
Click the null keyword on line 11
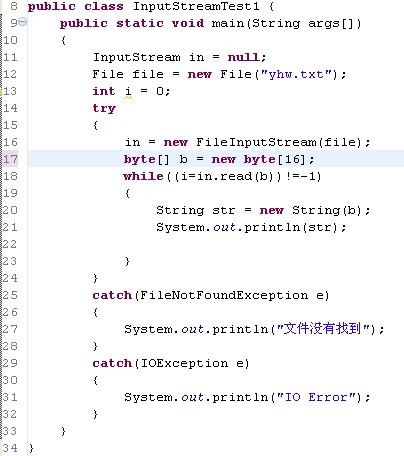(244, 57)
